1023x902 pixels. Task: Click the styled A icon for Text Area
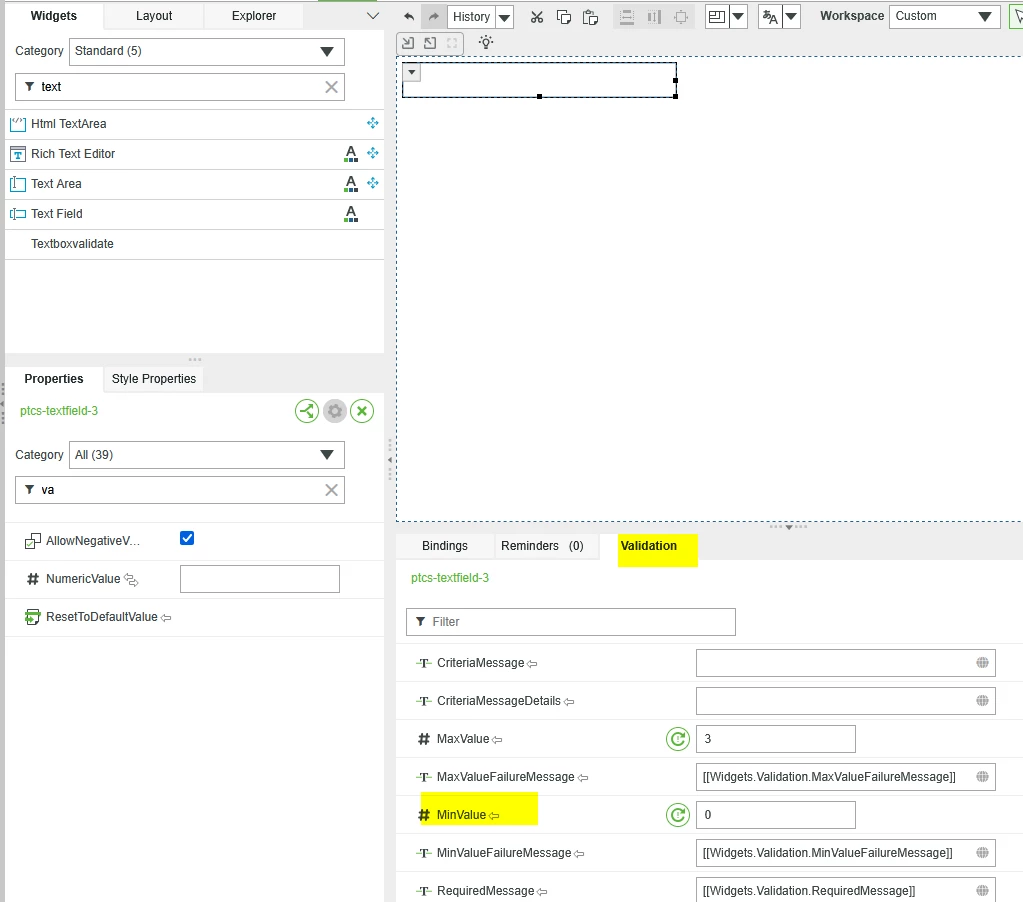coord(351,184)
